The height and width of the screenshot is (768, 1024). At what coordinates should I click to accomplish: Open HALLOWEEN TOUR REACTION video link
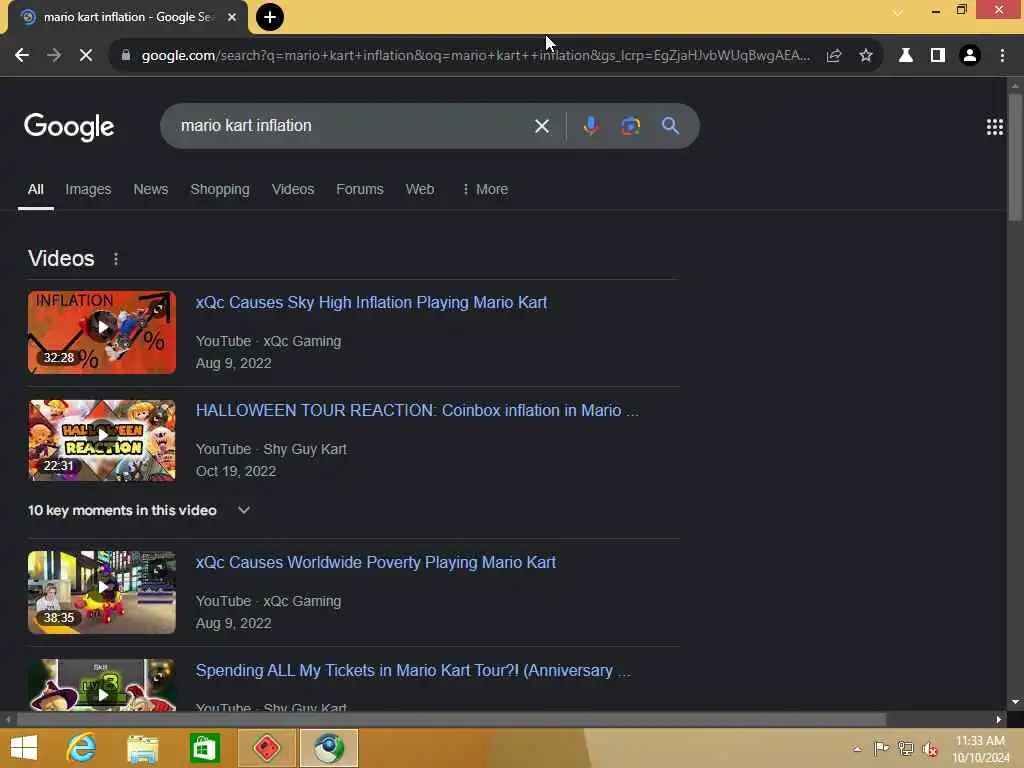pos(417,410)
